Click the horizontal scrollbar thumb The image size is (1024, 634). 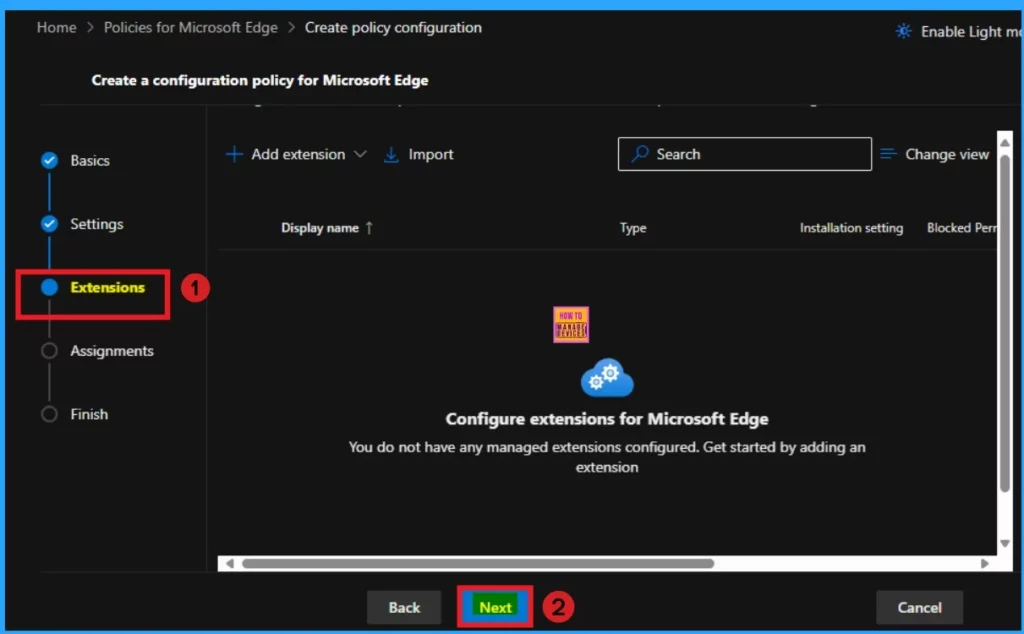tap(478, 563)
